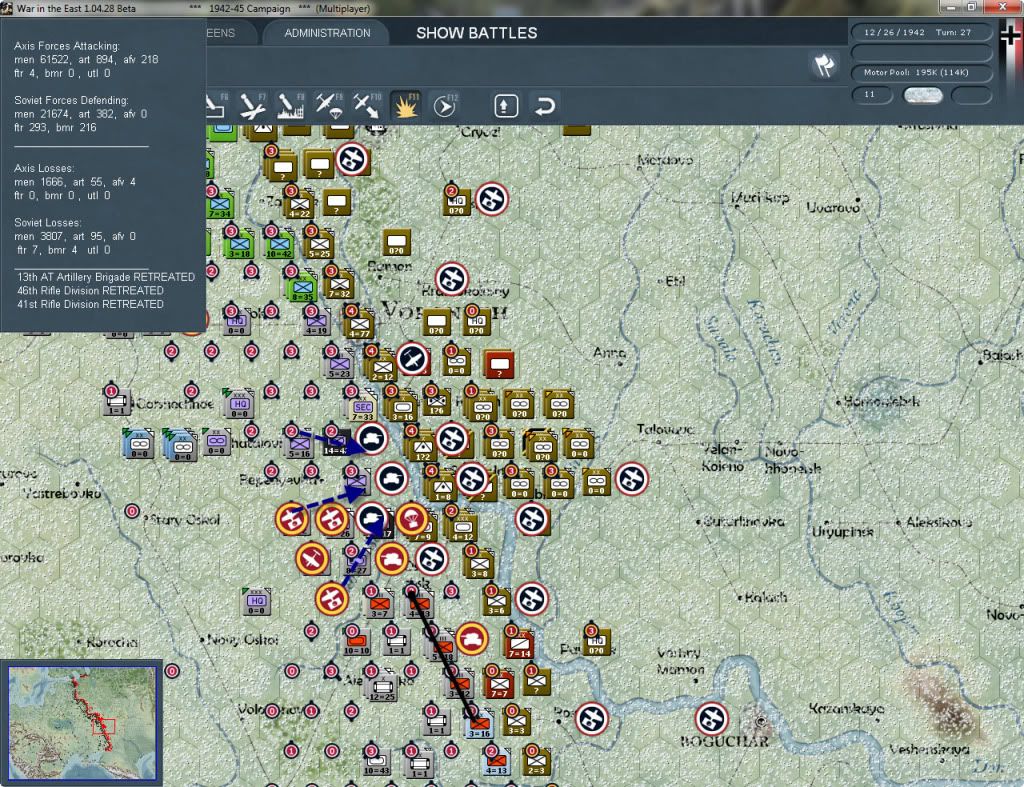Click the air battle marker right of 4=12 unit
The width and height of the screenshot is (1024, 787).
(x=532, y=519)
